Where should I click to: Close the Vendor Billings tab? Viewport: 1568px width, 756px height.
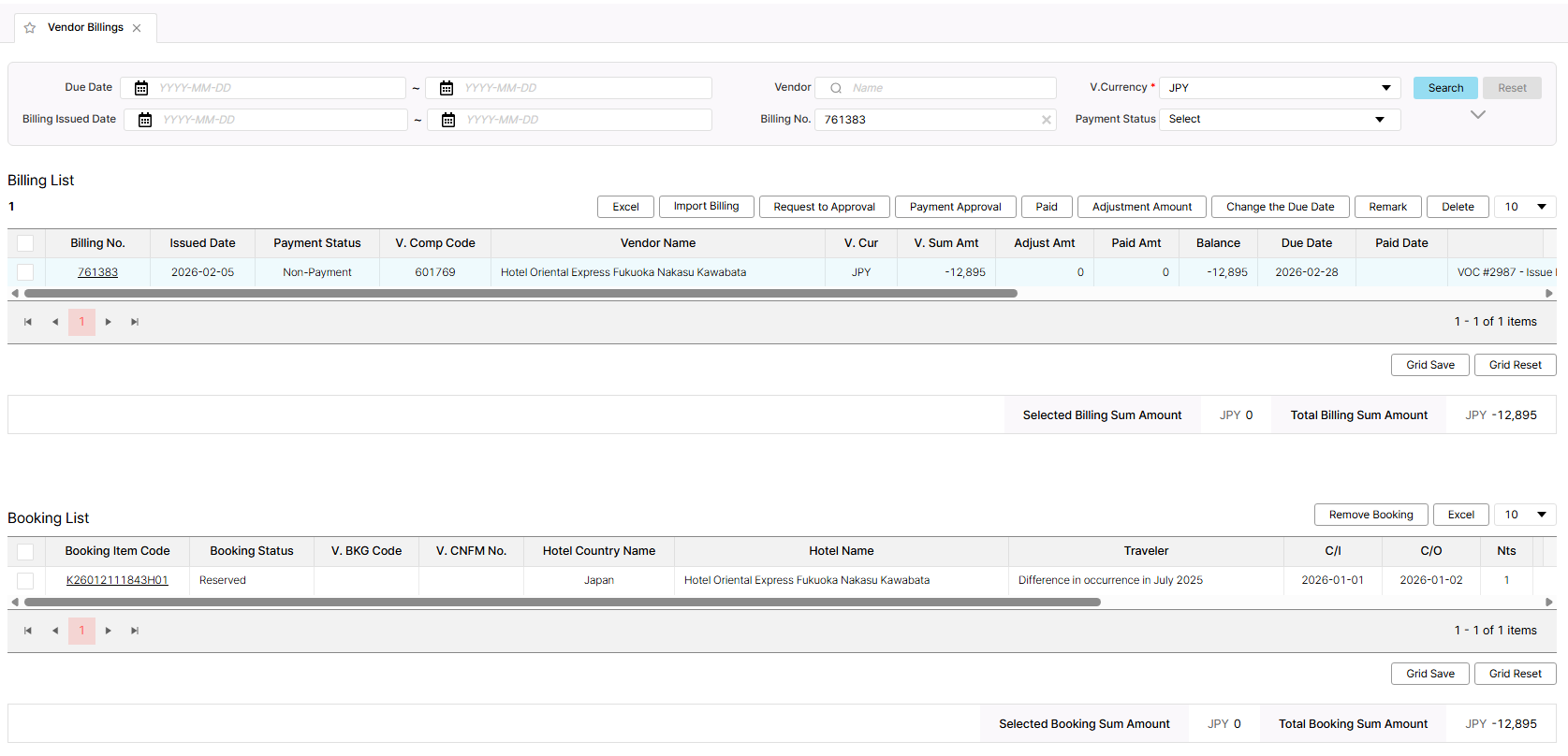pyautogui.click(x=137, y=28)
